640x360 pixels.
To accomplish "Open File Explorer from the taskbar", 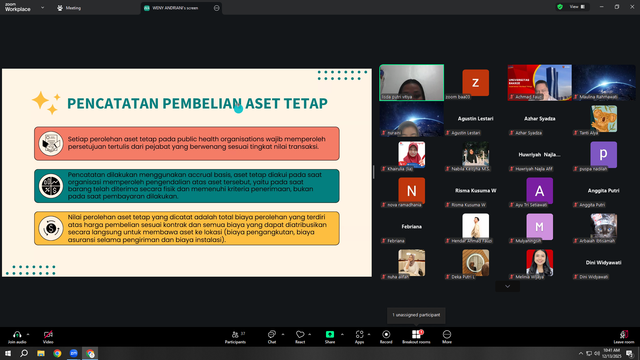I will coord(41,353).
